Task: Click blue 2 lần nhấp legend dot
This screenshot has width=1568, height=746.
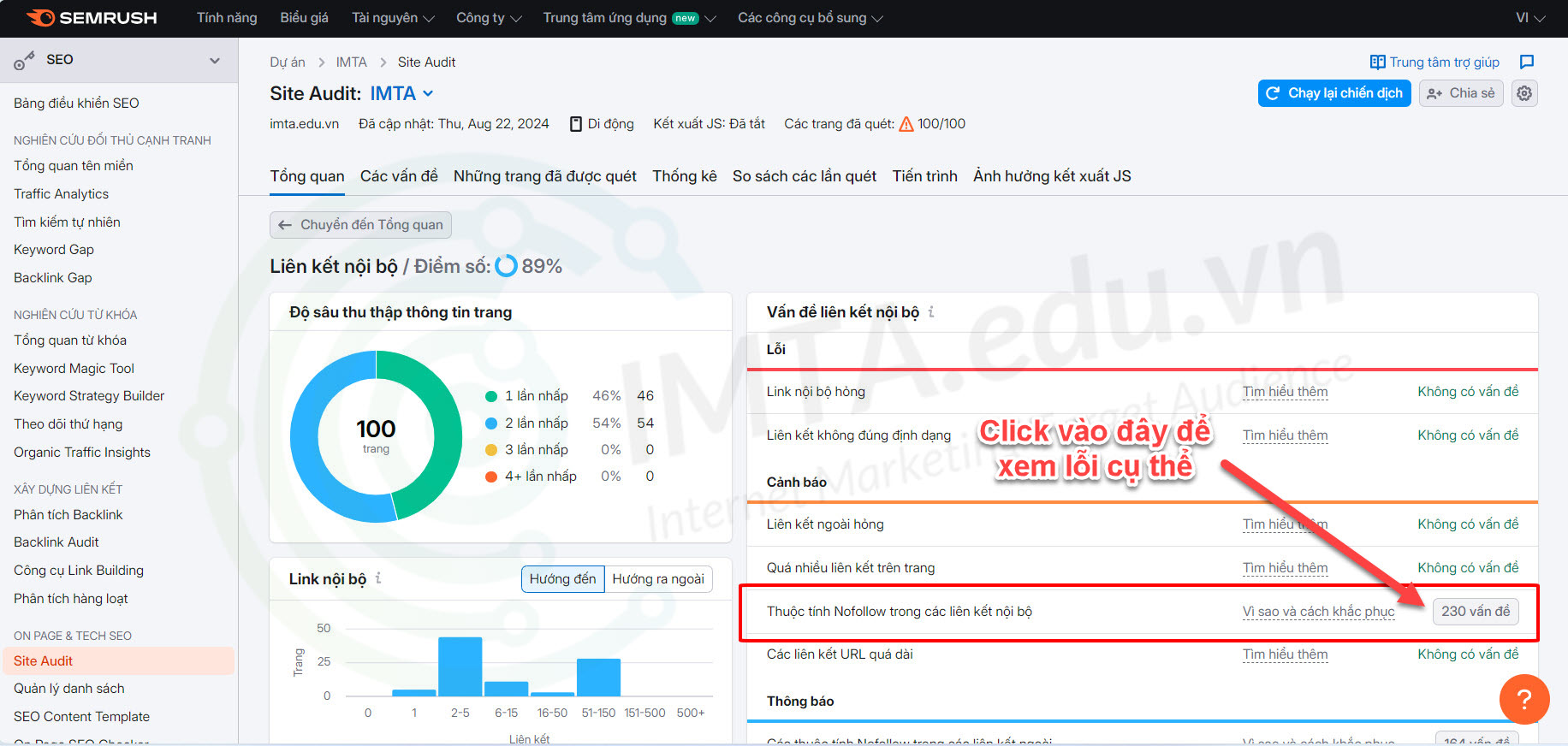Action: coord(491,423)
